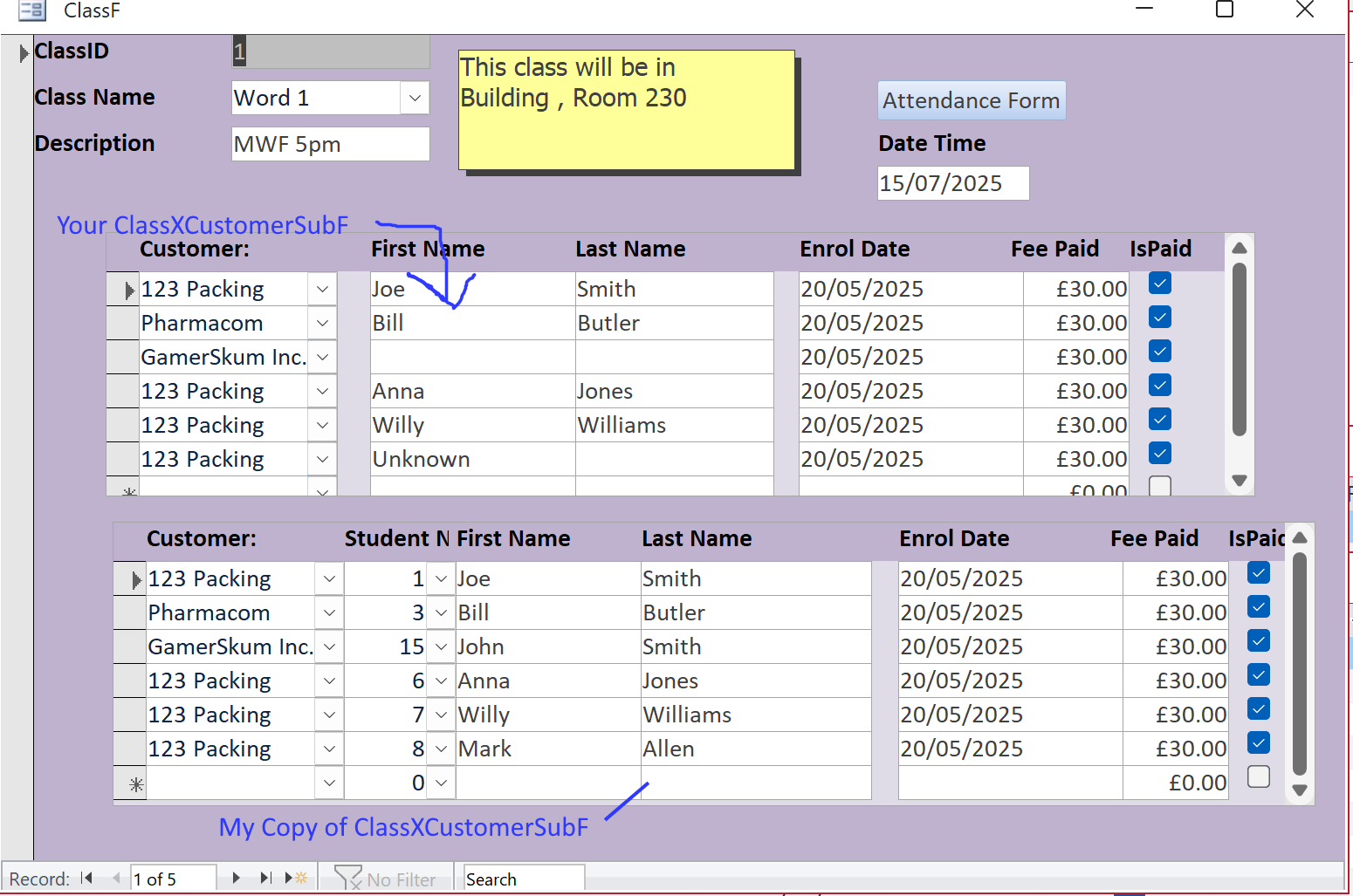Screen dimensions: 1353x896
Task: Go to previous record in navigation bar
Action: coord(116,879)
